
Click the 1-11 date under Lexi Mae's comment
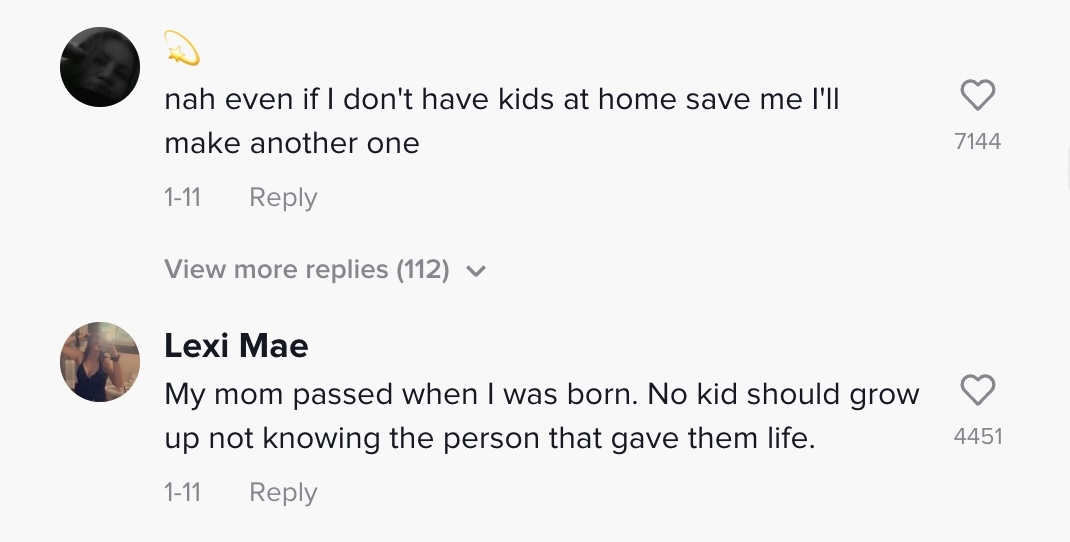[183, 492]
